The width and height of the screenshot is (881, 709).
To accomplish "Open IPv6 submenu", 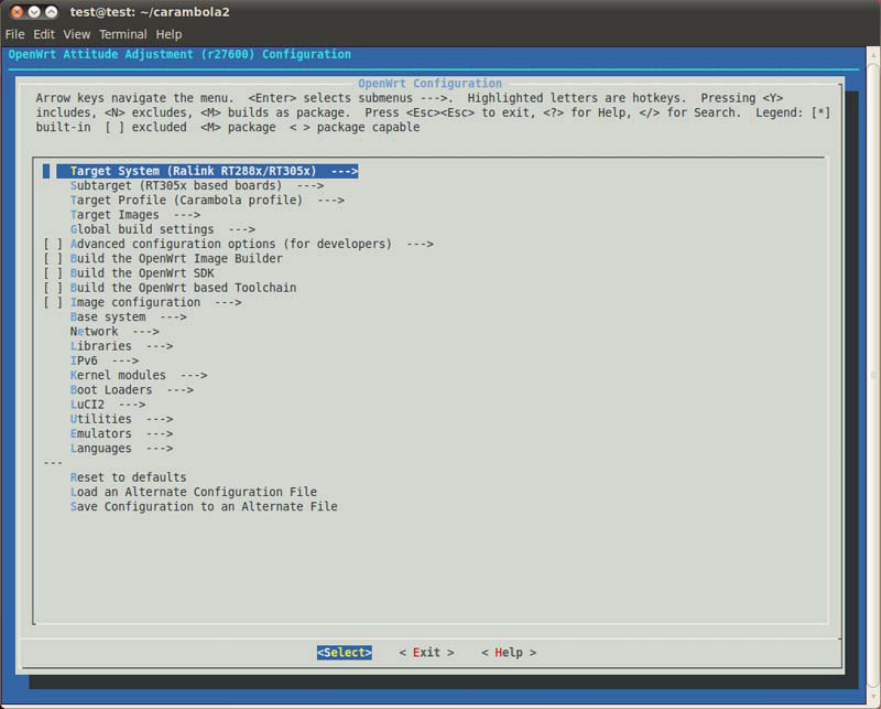I will coord(104,361).
